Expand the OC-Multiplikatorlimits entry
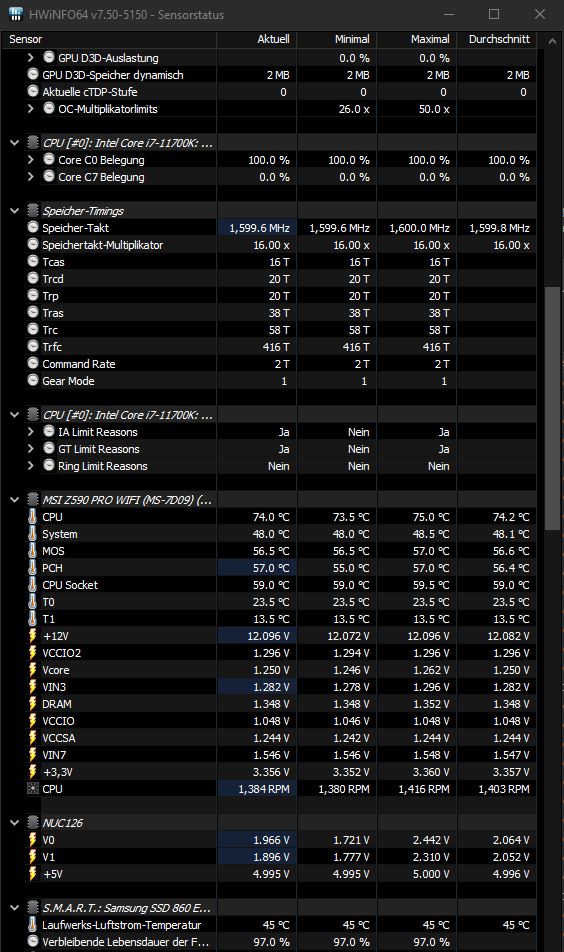The height and width of the screenshot is (952, 564). pos(30,109)
